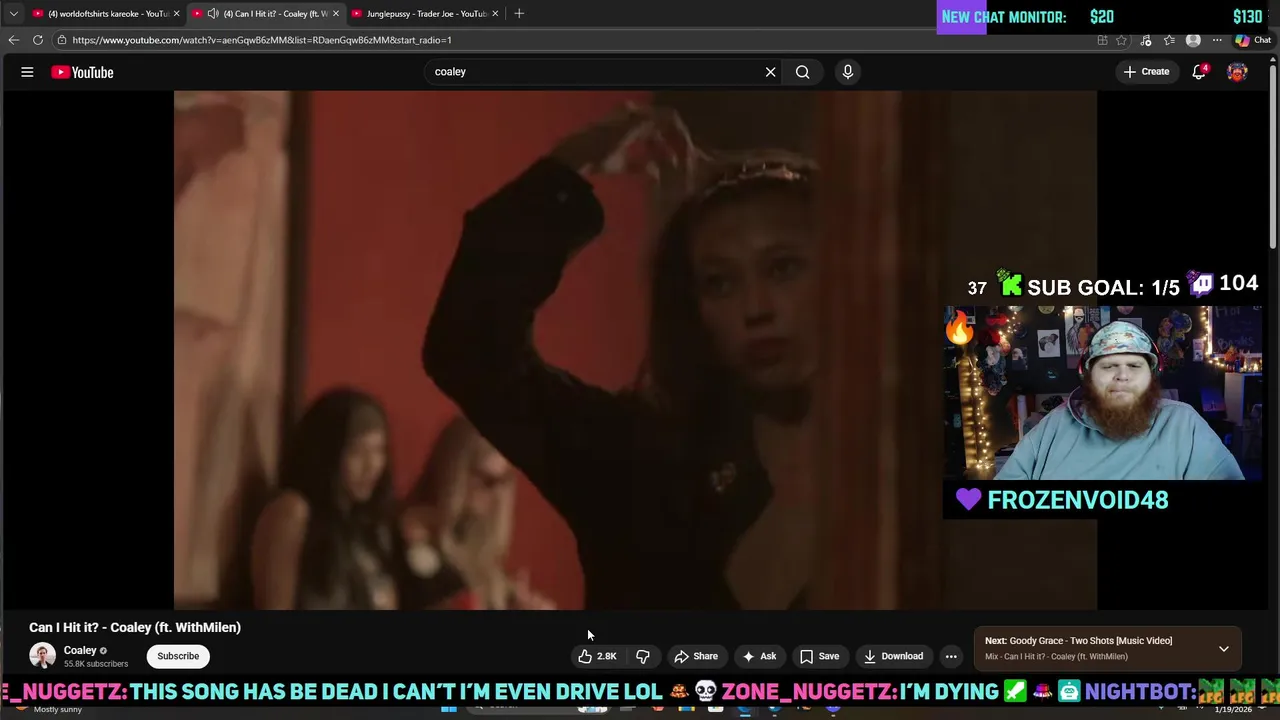Screen dimensions: 1280x720
Task: Clear the search box with the X
Action: coord(770,72)
